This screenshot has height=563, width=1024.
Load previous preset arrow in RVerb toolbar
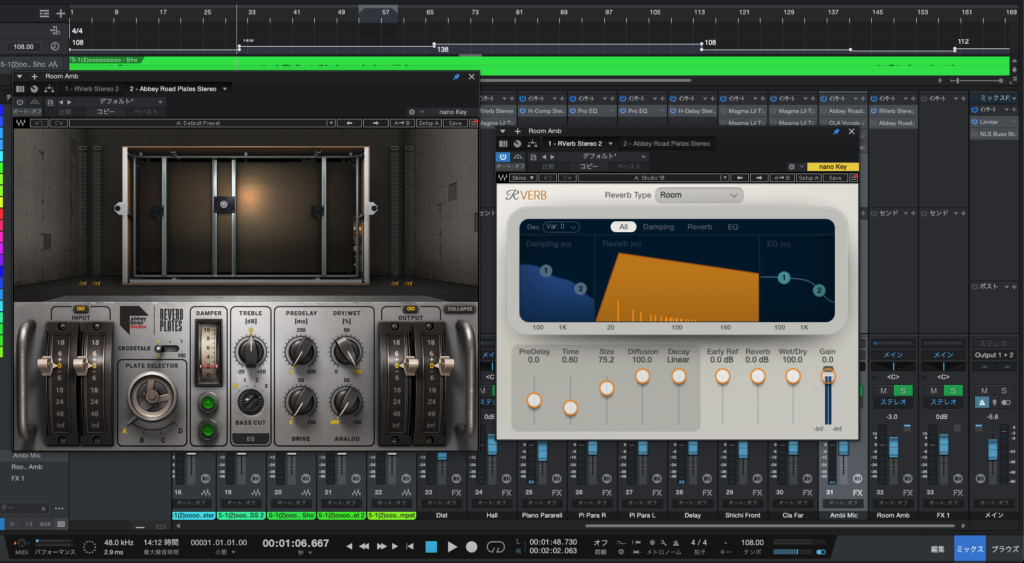(x=739, y=178)
